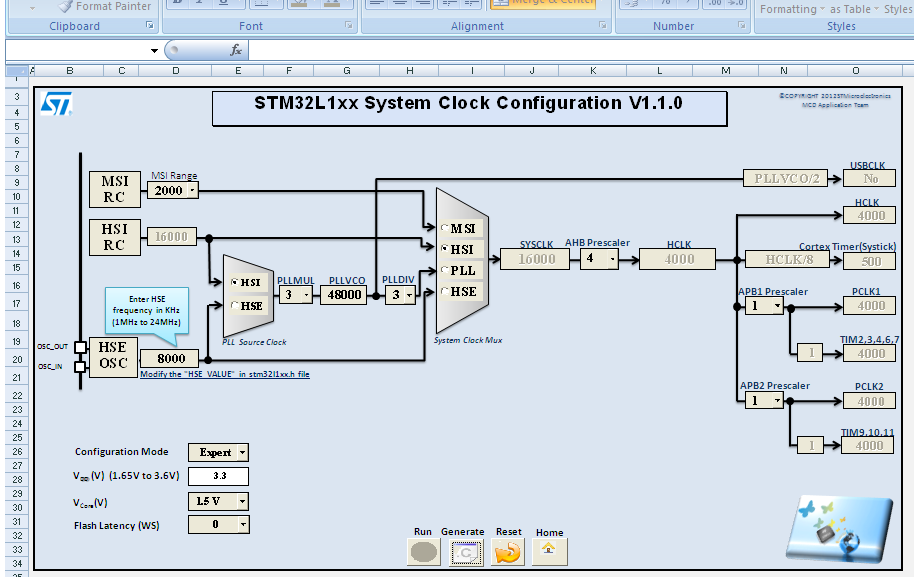Click the Cortex Timer value 500

870,261
